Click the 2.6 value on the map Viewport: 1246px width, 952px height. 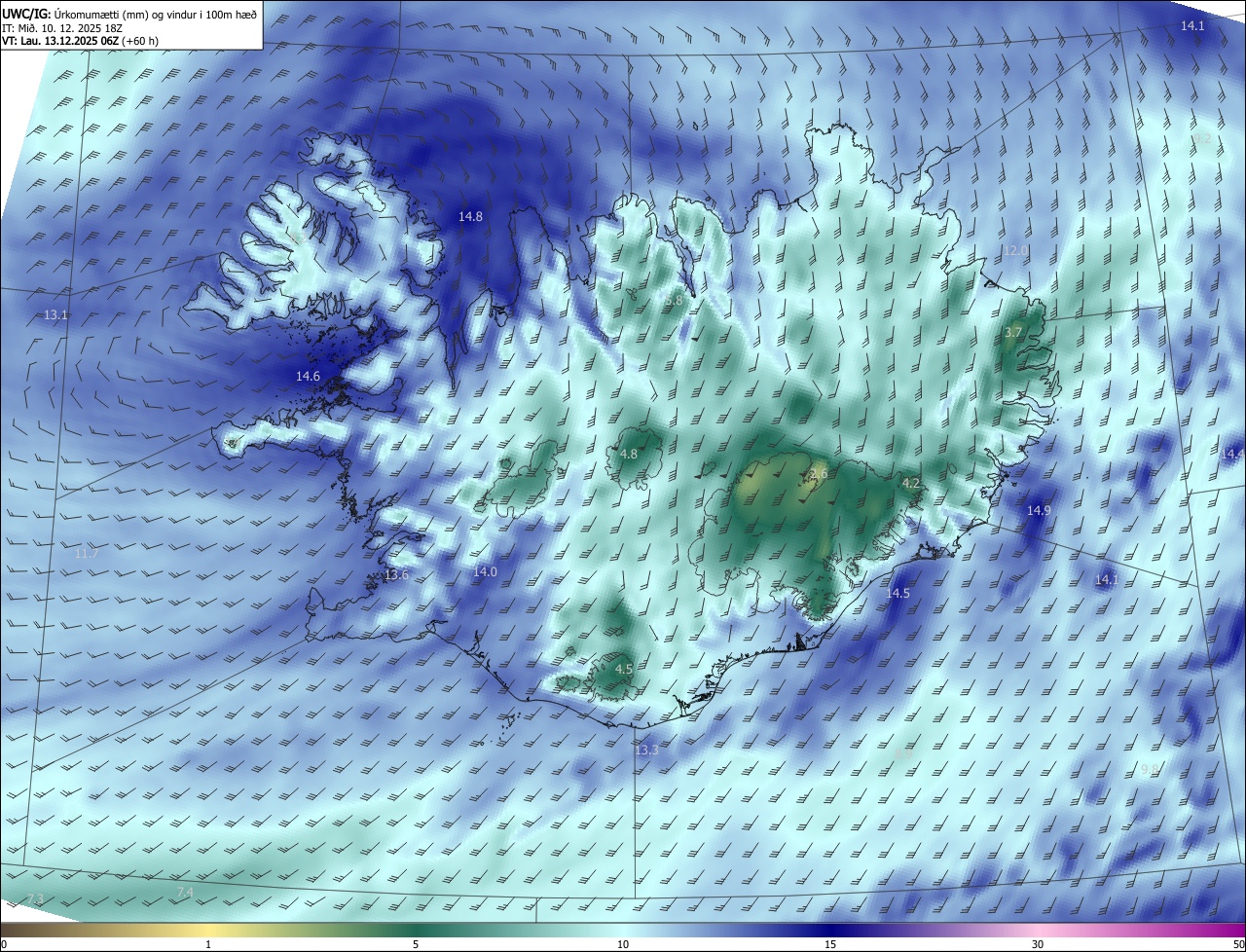pyautogui.click(x=819, y=474)
